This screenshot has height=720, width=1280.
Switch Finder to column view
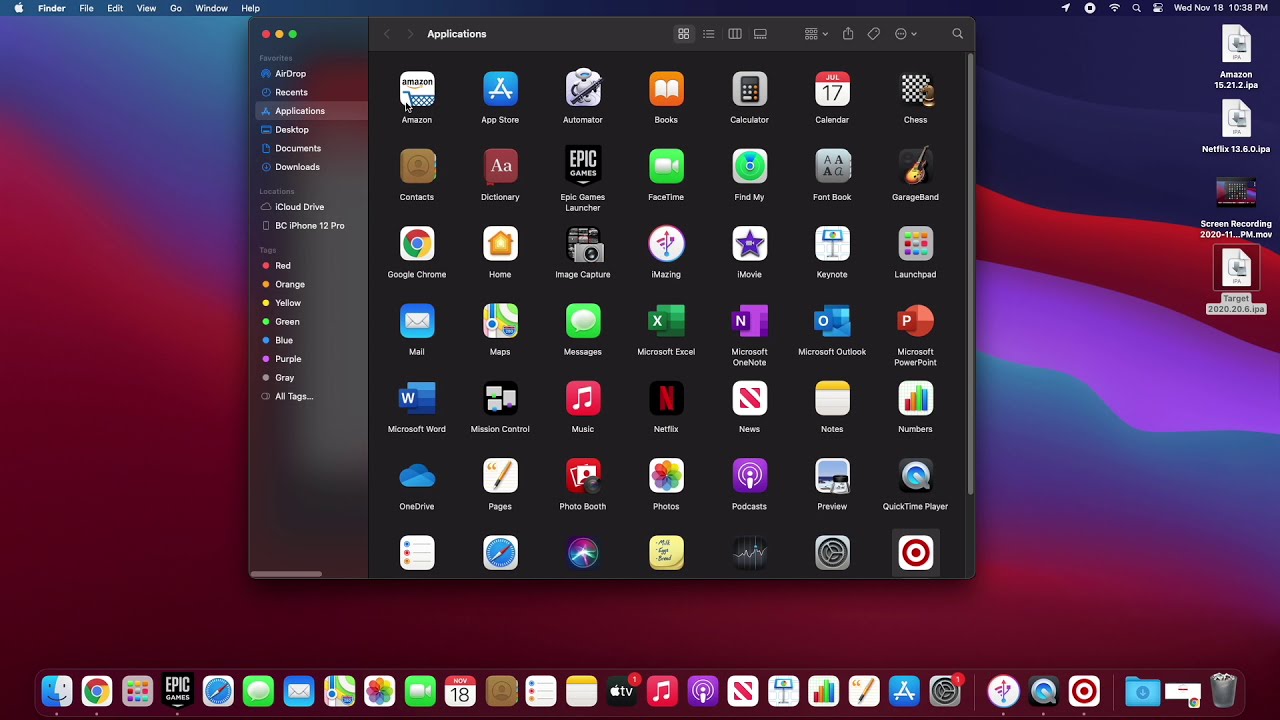click(735, 34)
